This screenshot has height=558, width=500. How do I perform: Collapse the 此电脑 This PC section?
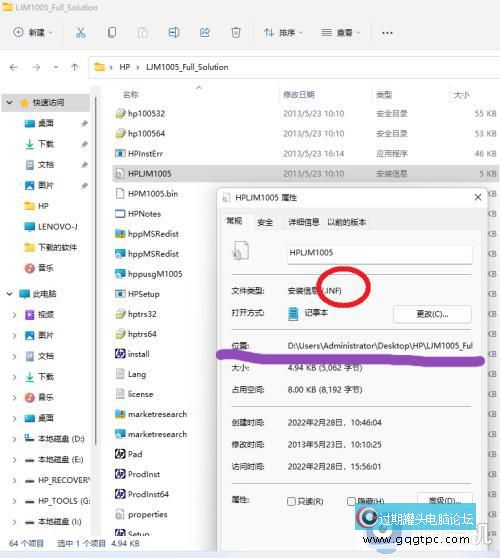(x=10, y=294)
